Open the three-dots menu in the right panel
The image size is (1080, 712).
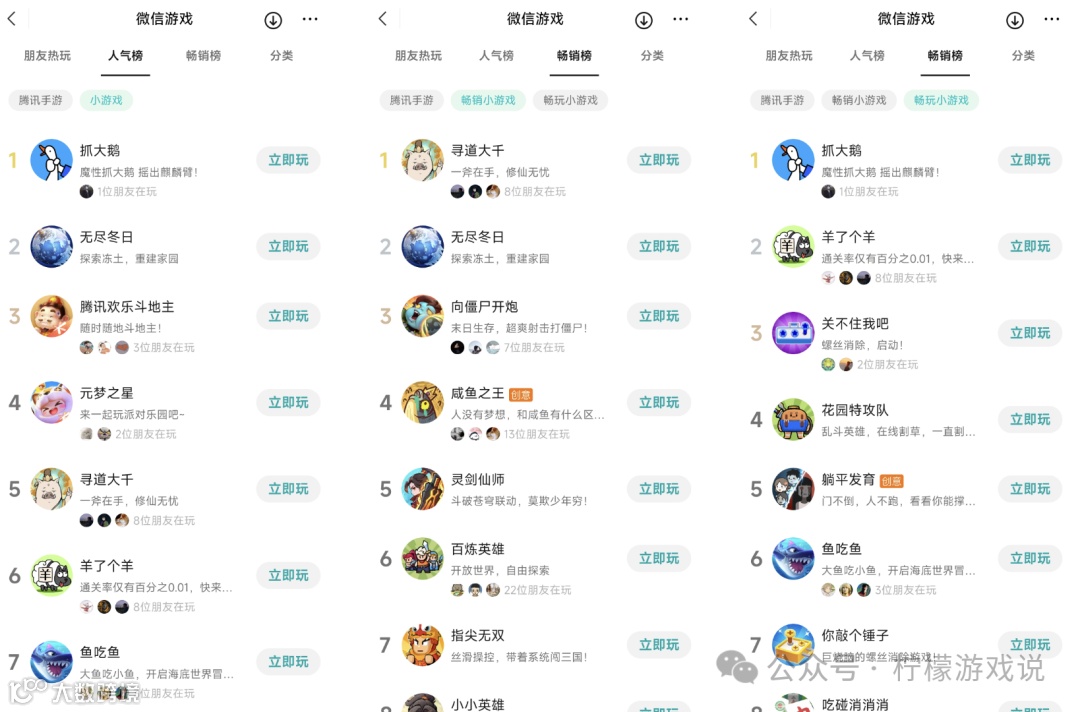1052,19
